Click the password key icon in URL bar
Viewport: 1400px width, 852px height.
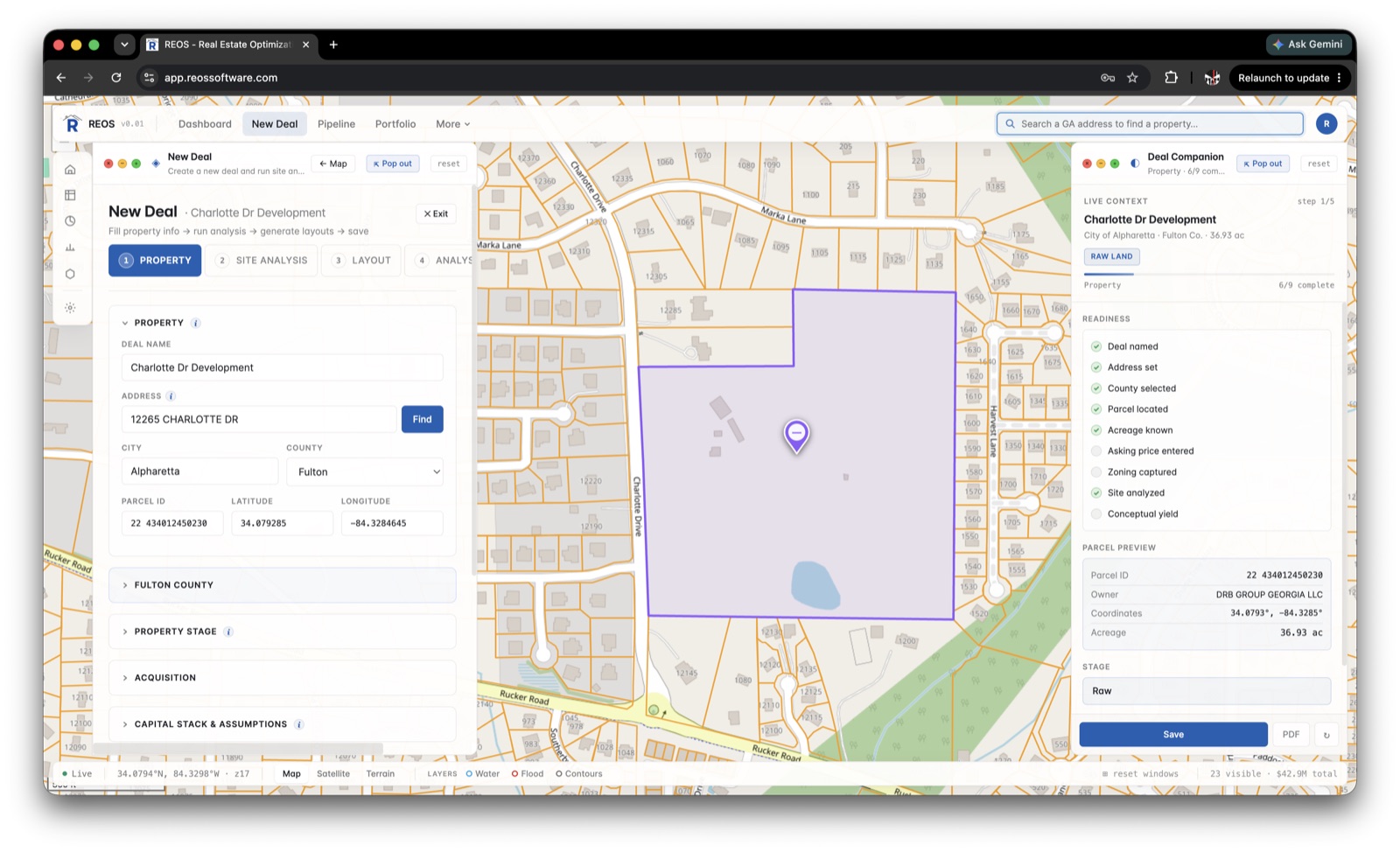(1108, 78)
